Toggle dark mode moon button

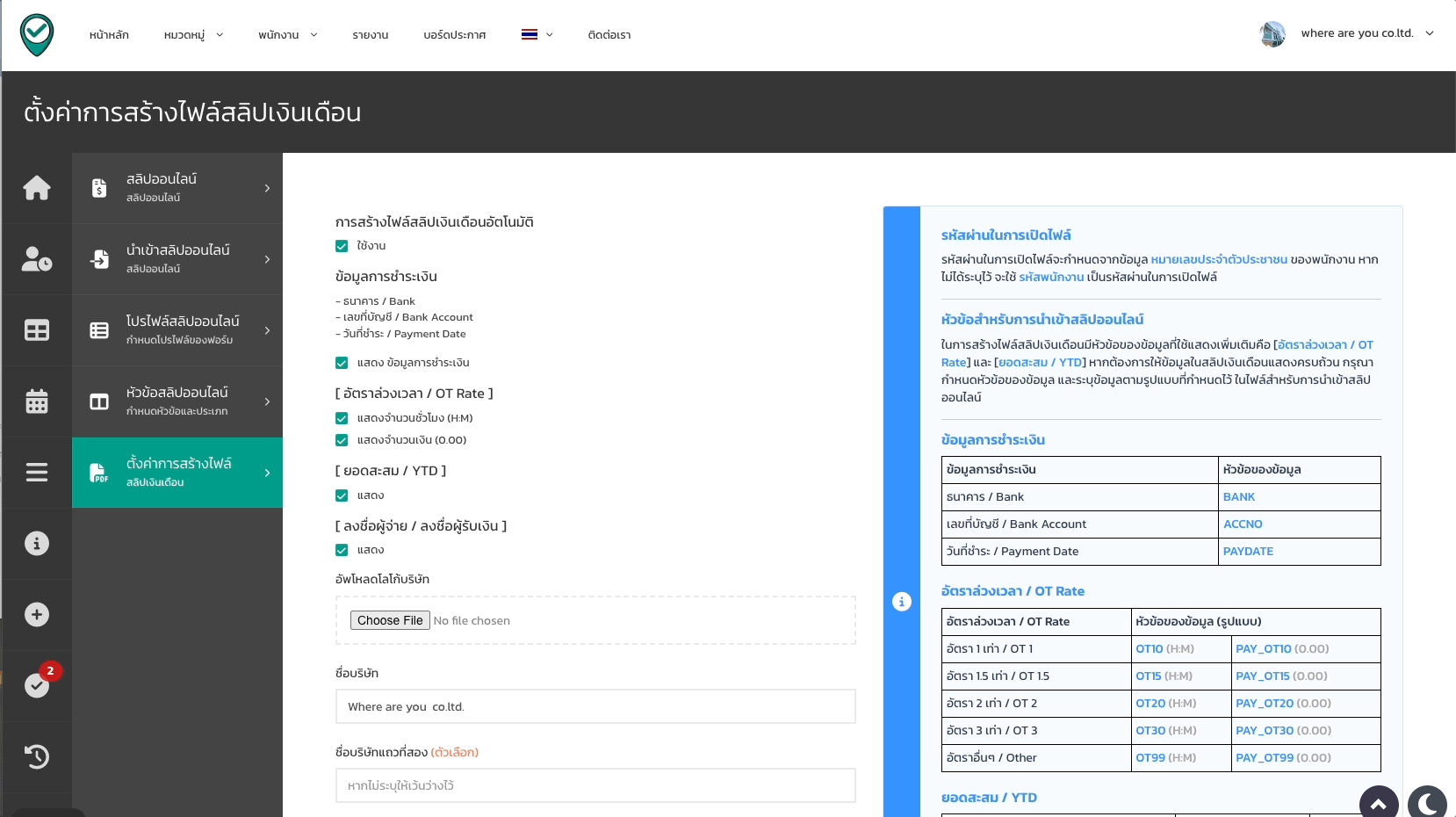click(1427, 803)
